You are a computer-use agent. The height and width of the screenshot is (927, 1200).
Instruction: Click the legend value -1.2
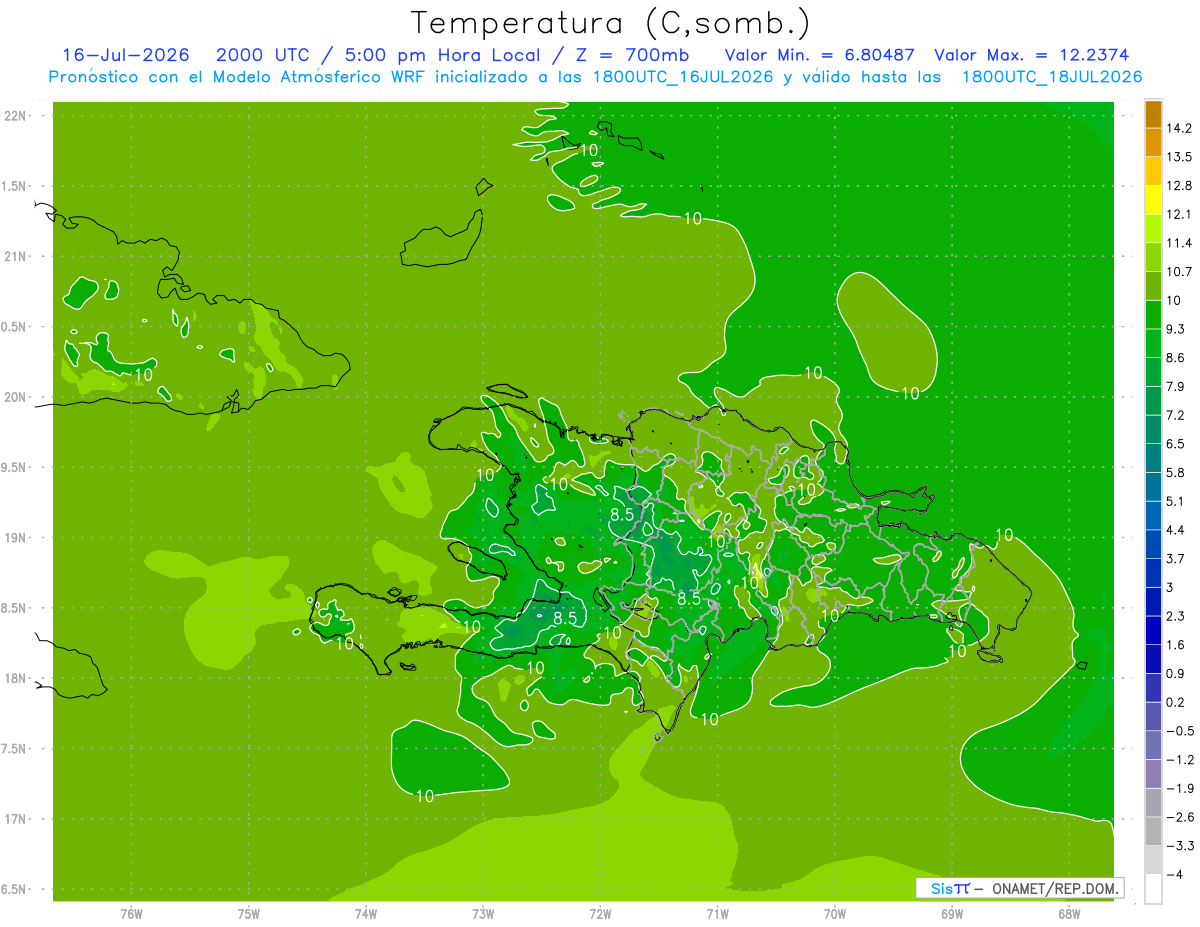point(1178,759)
